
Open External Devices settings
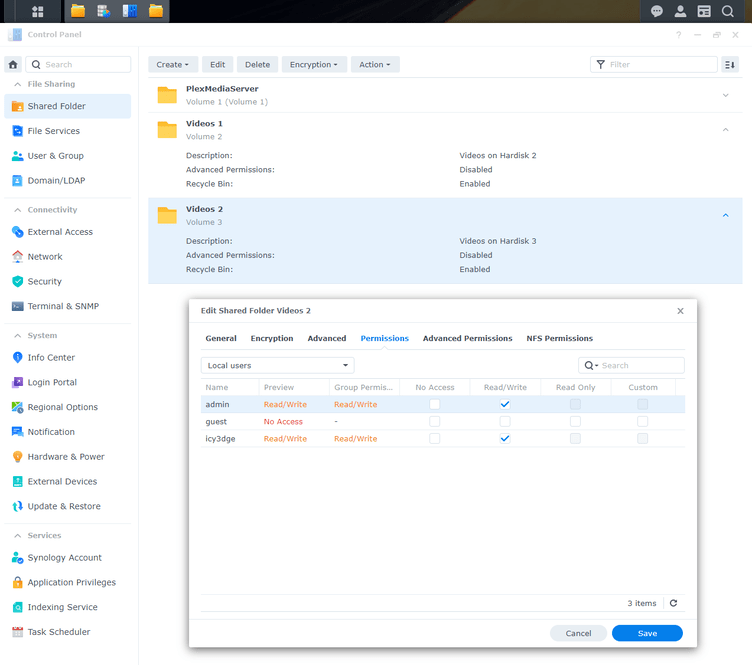tap(68, 481)
